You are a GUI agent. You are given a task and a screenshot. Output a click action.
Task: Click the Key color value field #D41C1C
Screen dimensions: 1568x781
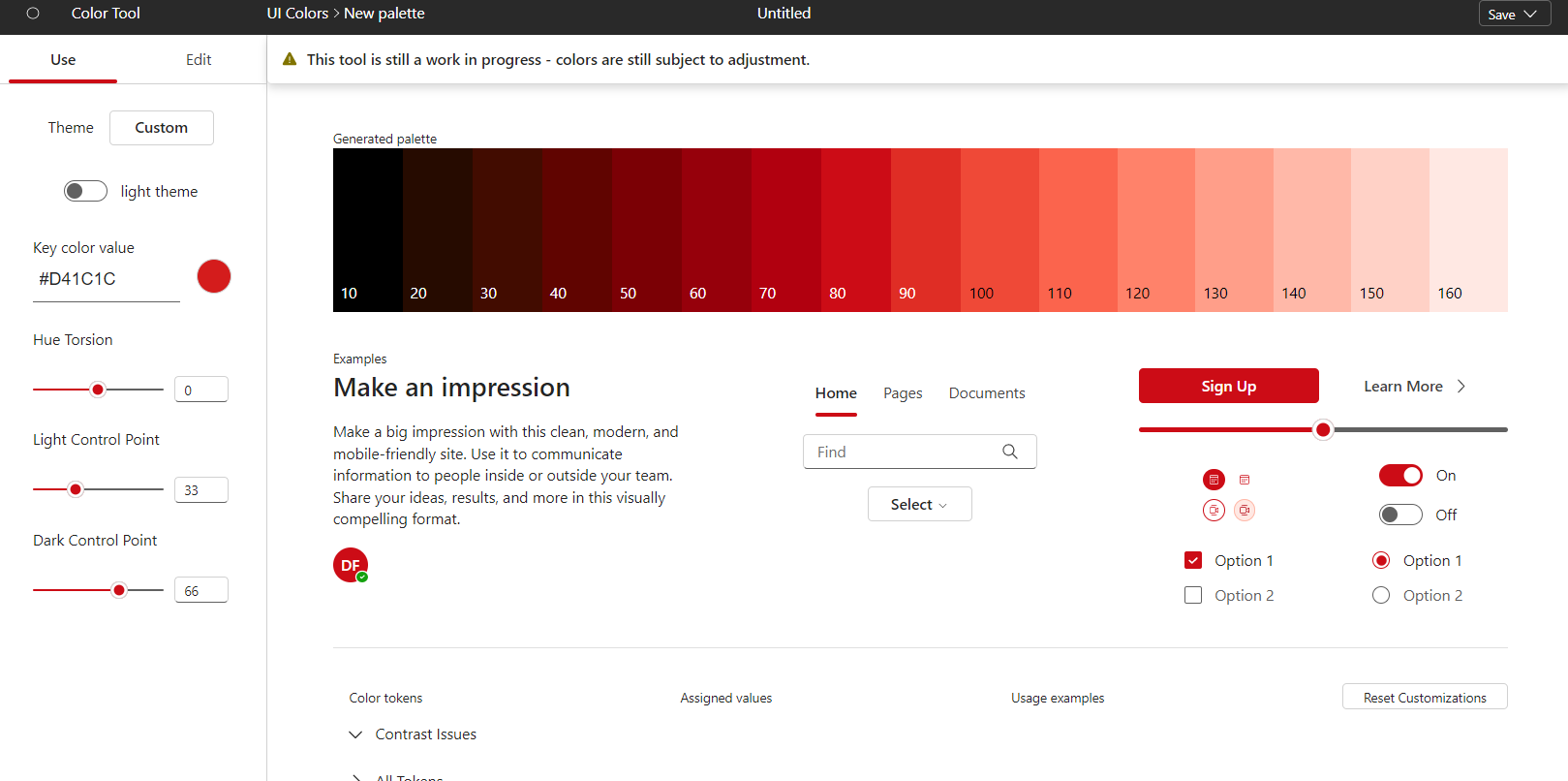point(107,279)
